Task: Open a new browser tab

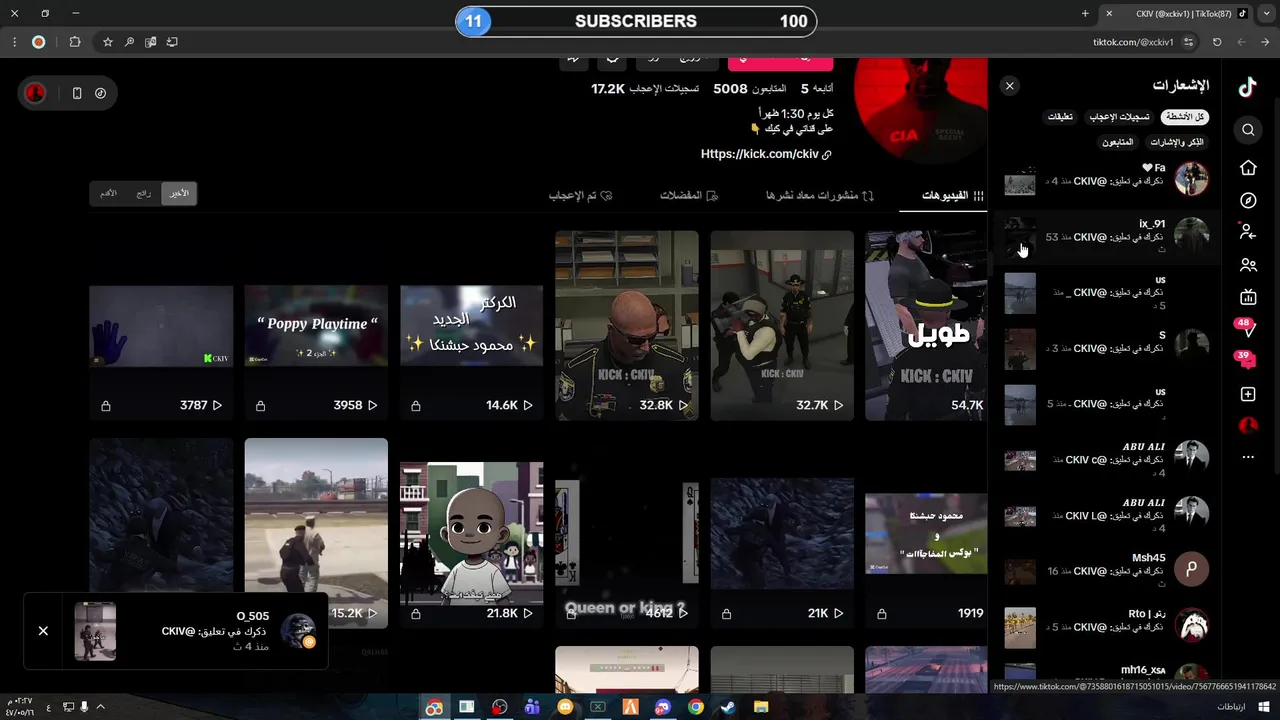Action: [1085, 13]
